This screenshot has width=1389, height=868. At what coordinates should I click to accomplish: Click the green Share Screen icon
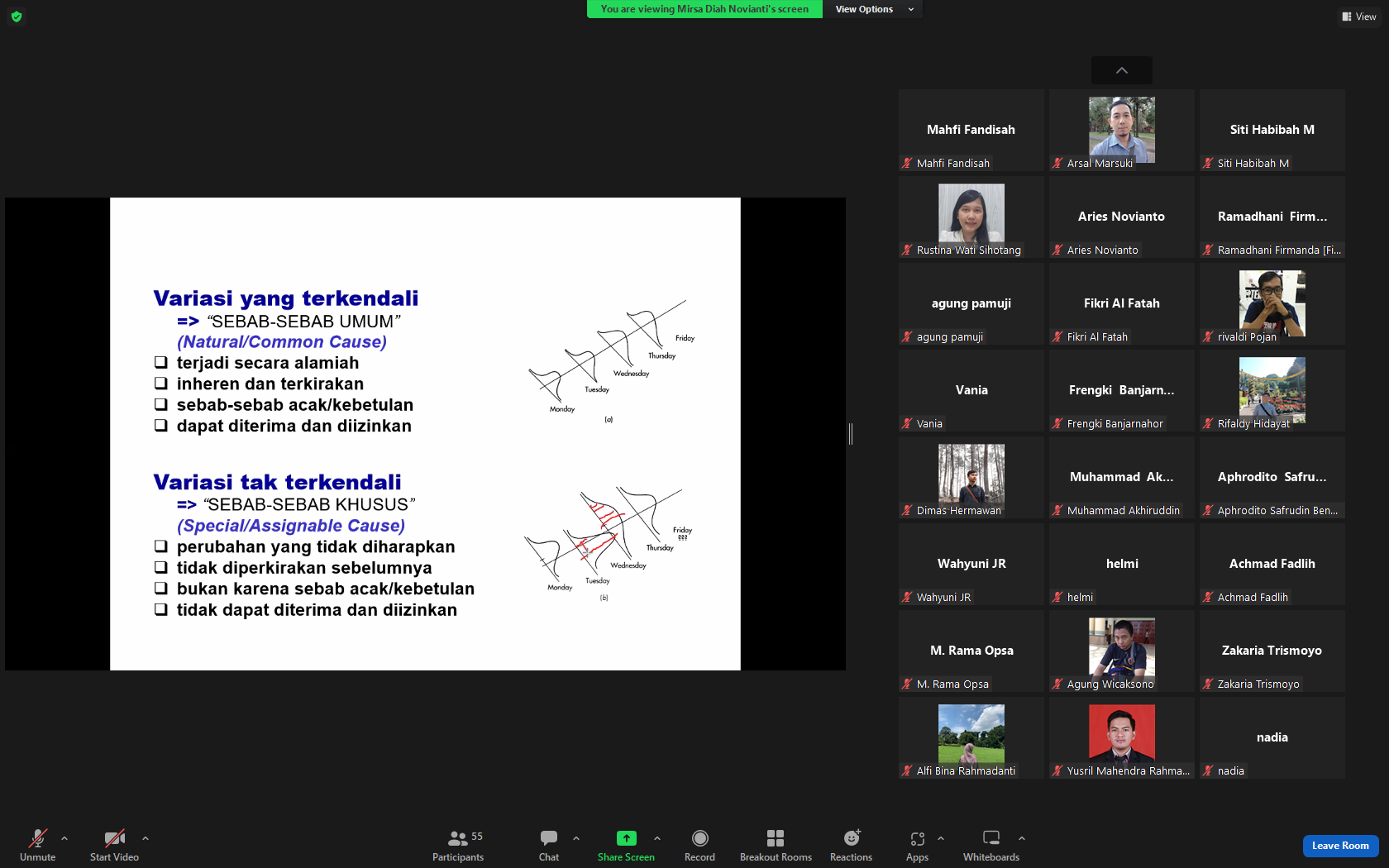pyautogui.click(x=627, y=838)
